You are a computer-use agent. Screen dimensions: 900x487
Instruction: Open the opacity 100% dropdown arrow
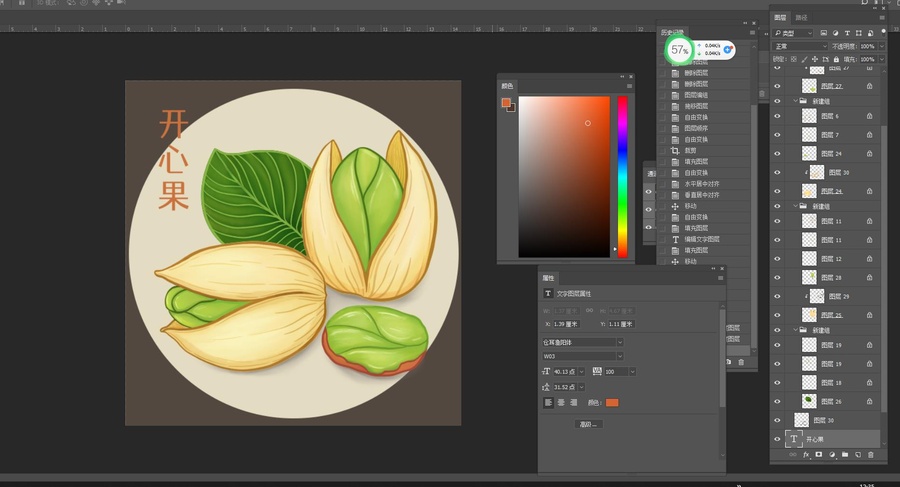tap(882, 46)
